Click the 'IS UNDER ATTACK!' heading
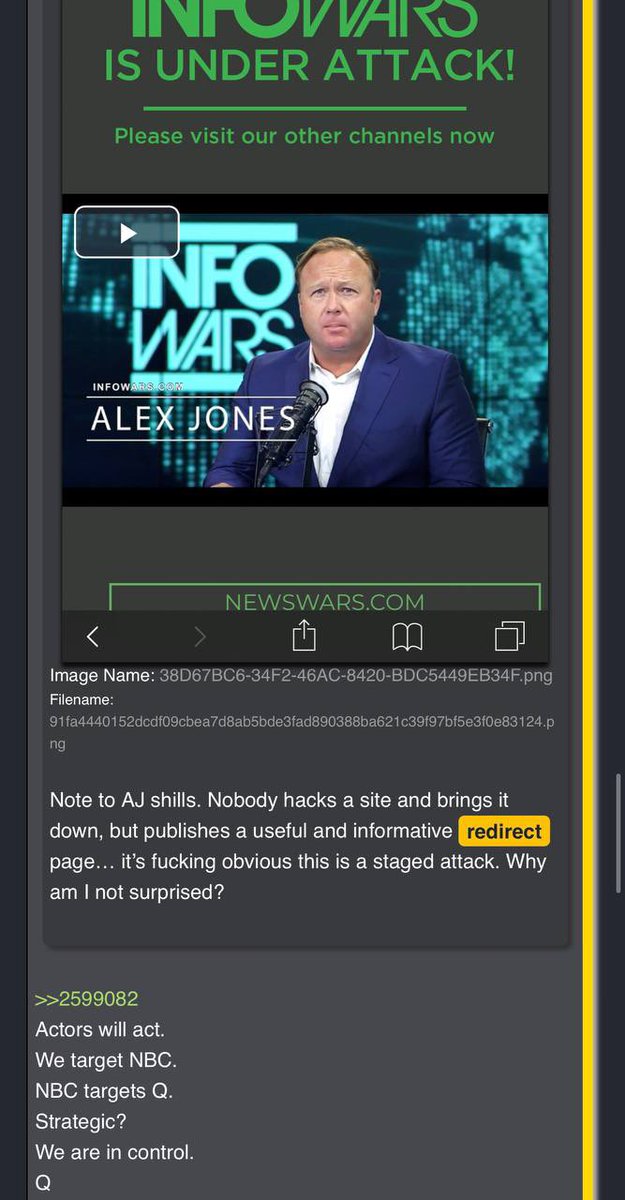The height and width of the screenshot is (1200, 625). pos(310,66)
